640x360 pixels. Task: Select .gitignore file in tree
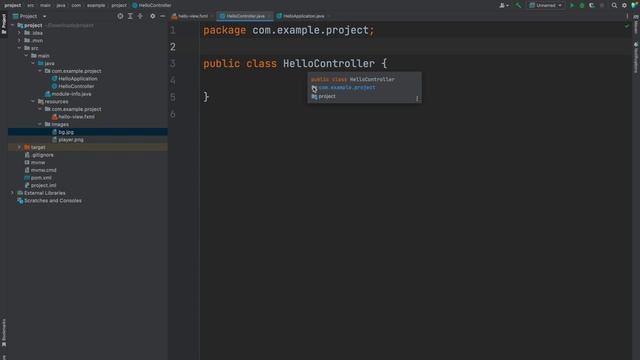(42, 155)
